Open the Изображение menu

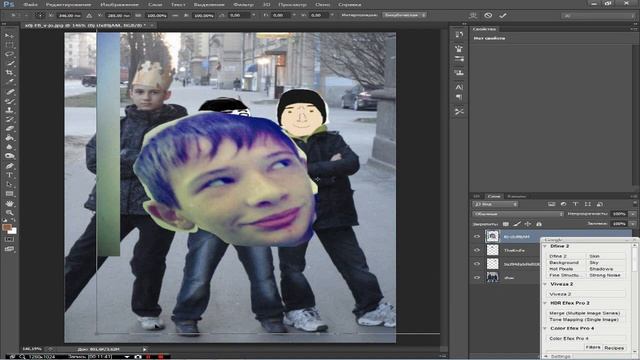pyautogui.click(x=120, y=4)
